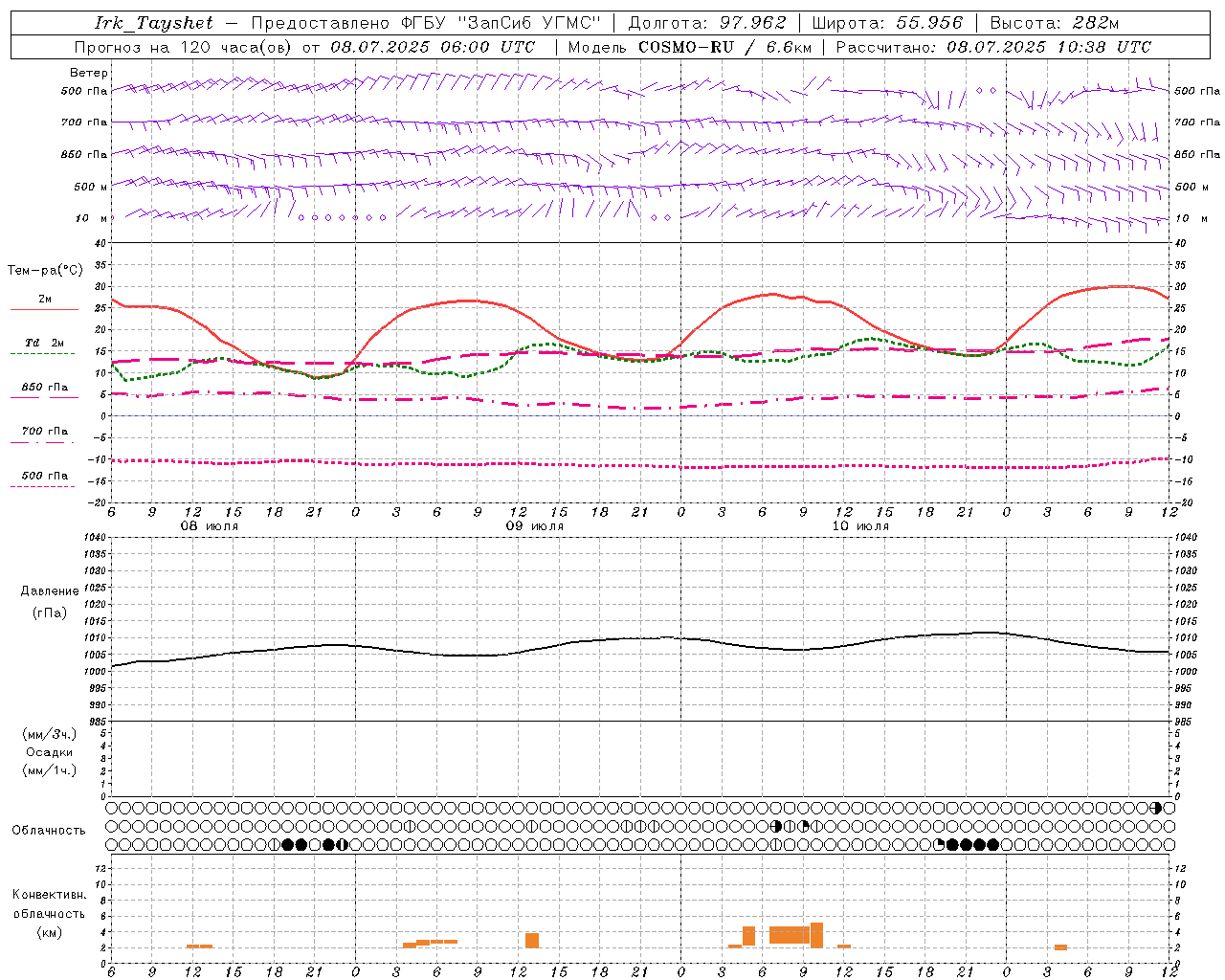The image size is (1225, 980).
Task: Select the 09 июля date label
Action: 535,526
